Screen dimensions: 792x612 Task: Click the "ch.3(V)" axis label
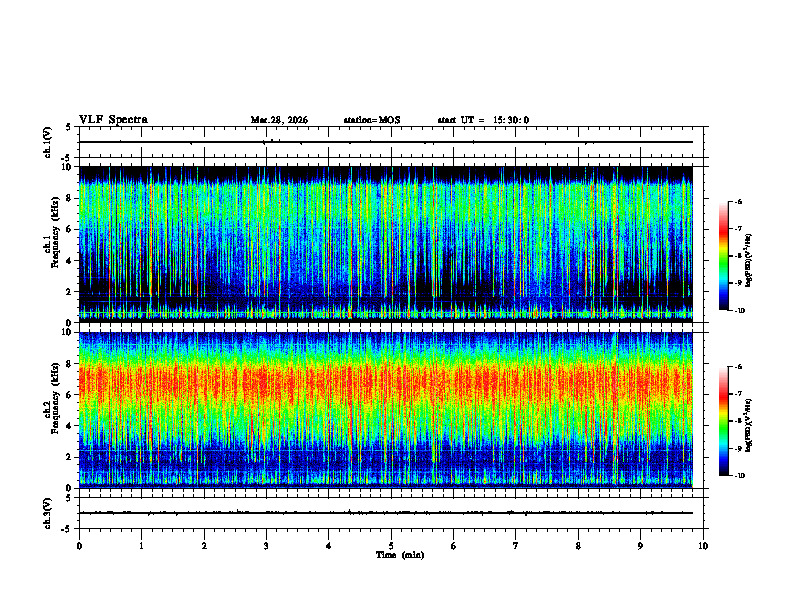tap(48, 513)
